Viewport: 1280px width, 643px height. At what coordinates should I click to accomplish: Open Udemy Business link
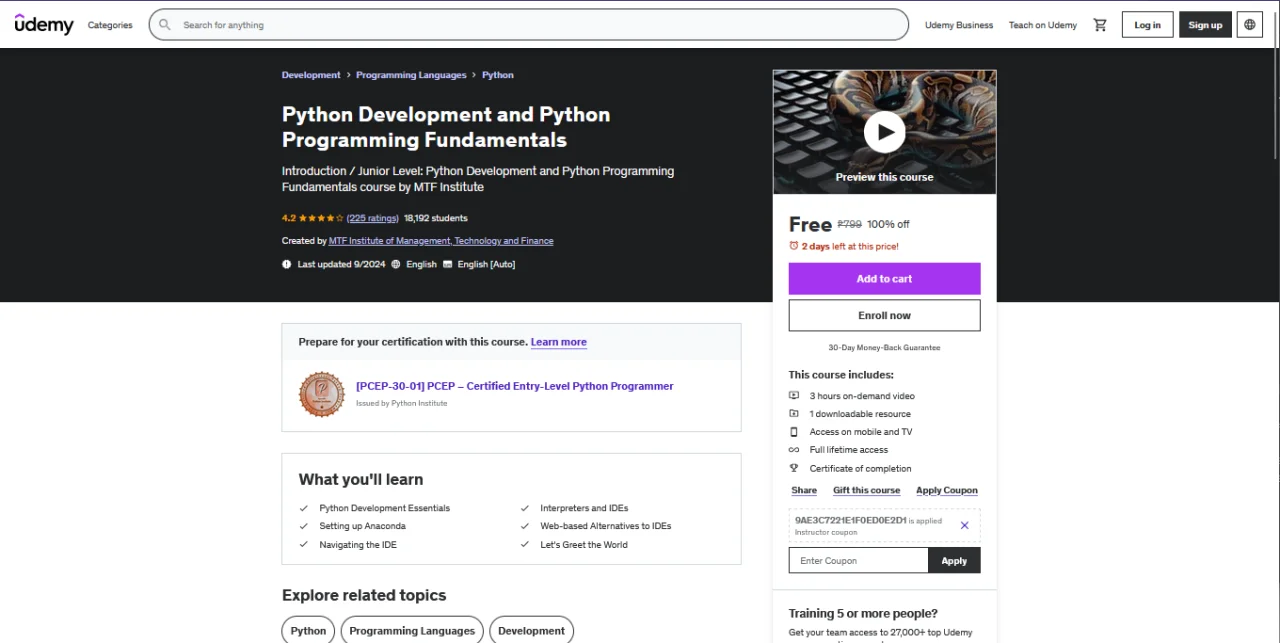959,25
